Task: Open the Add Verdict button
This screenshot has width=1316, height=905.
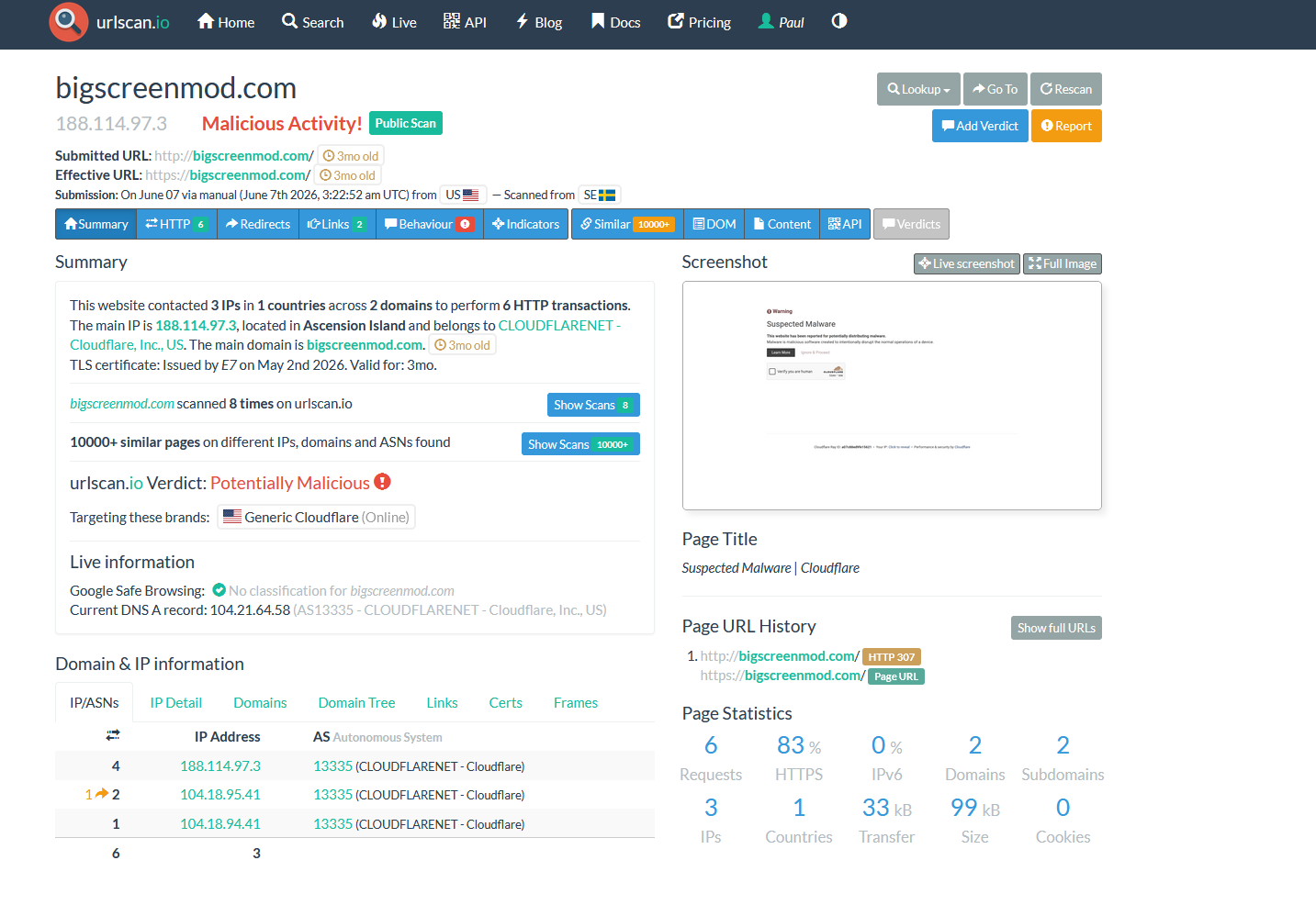Action: pos(980,126)
